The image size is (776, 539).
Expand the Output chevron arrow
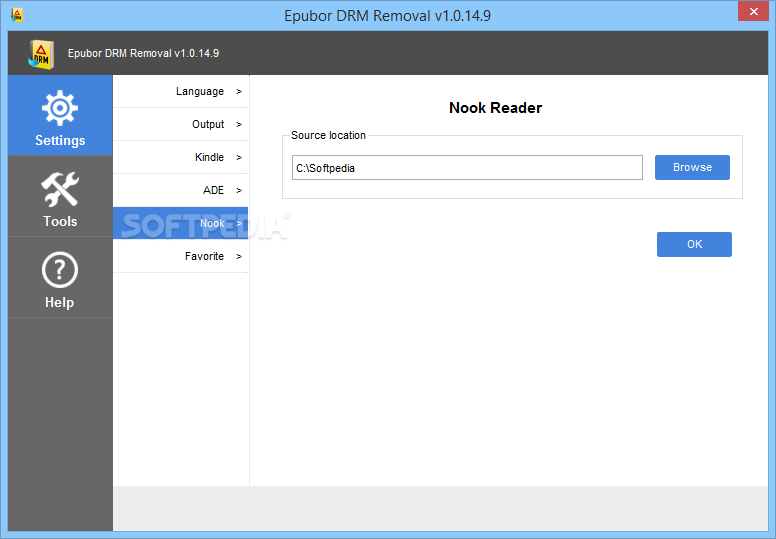click(239, 125)
